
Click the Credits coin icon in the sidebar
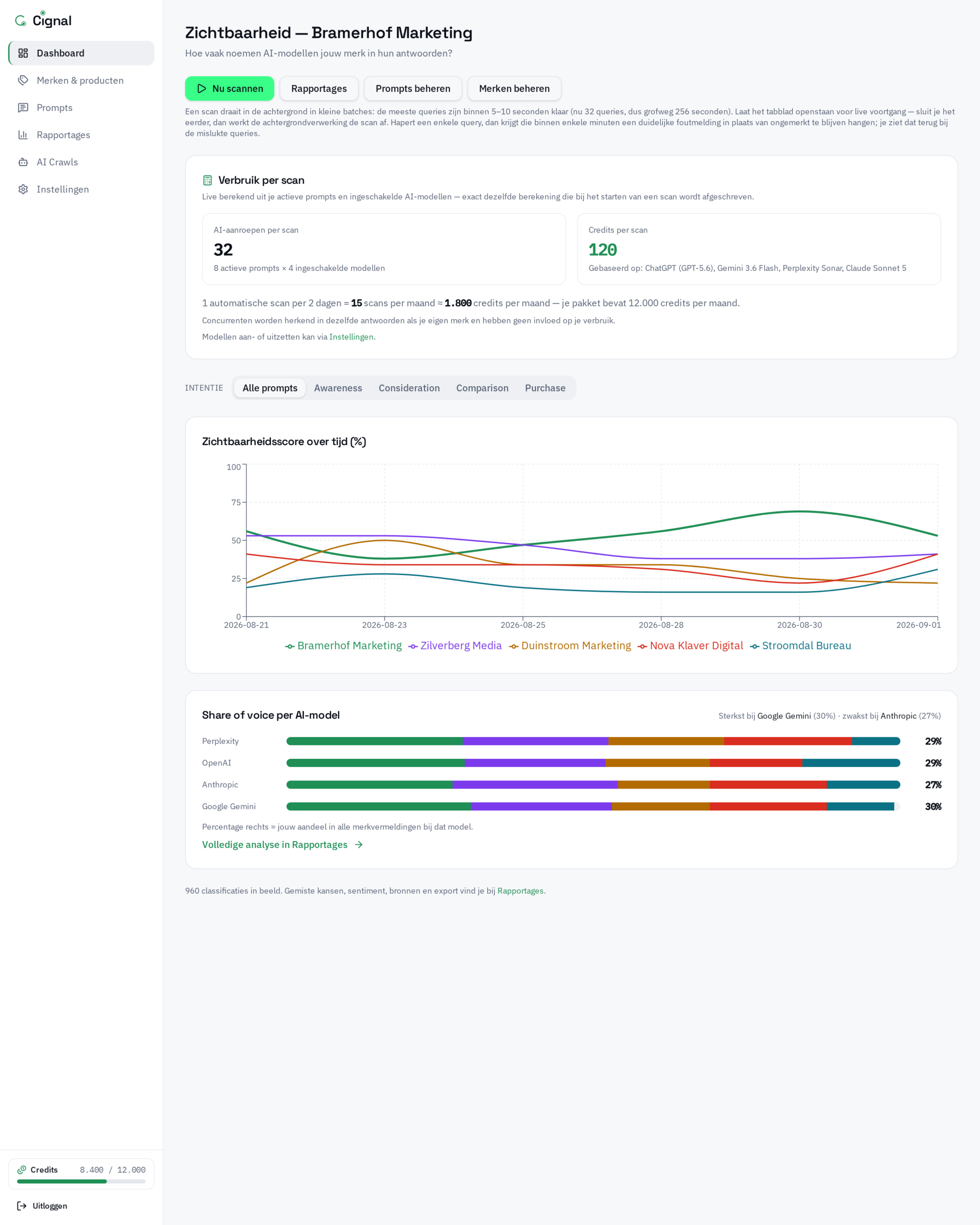point(22,1169)
